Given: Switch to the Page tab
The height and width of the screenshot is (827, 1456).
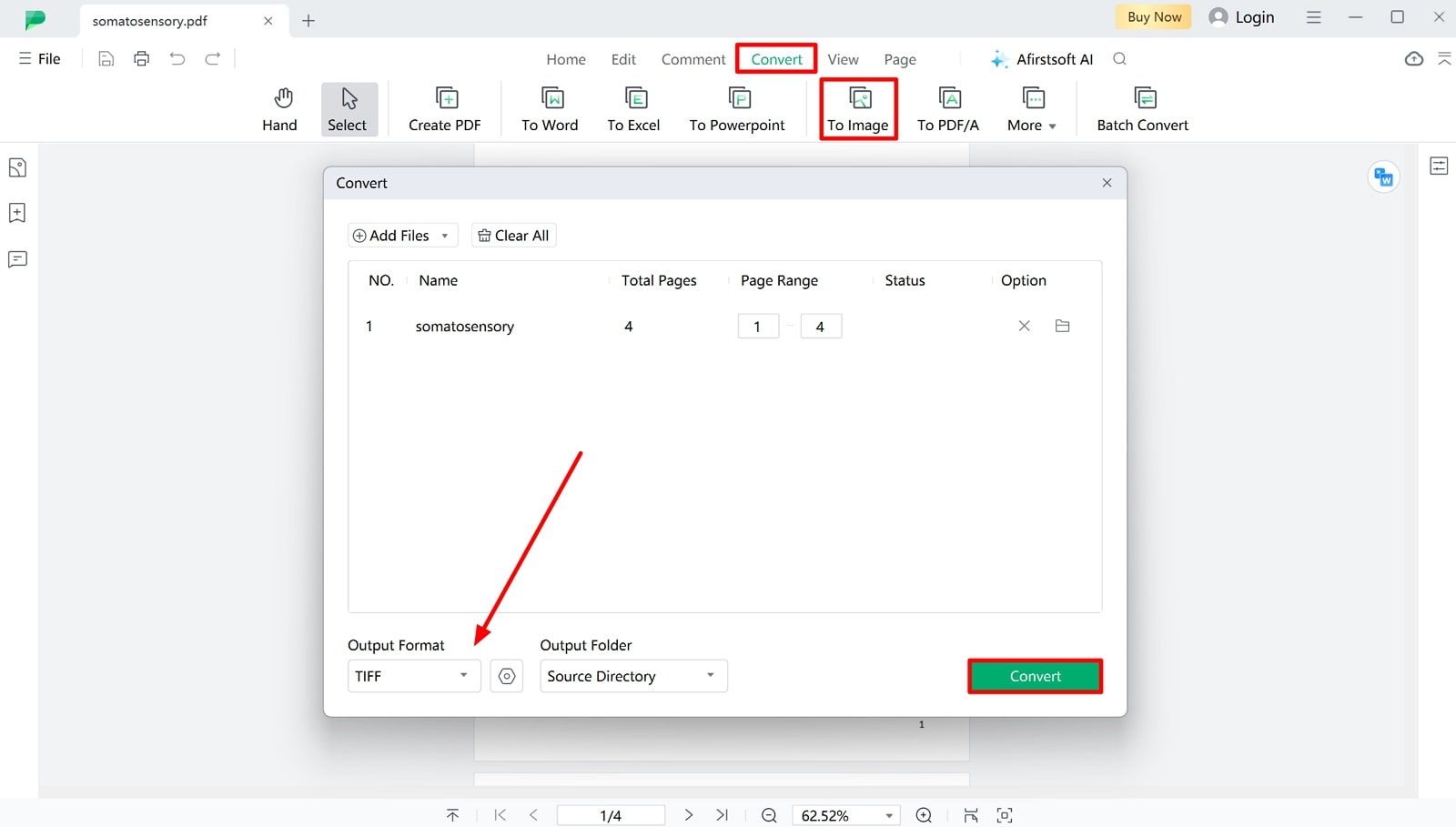Looking at the screenshot, I should tap(900, 59).
